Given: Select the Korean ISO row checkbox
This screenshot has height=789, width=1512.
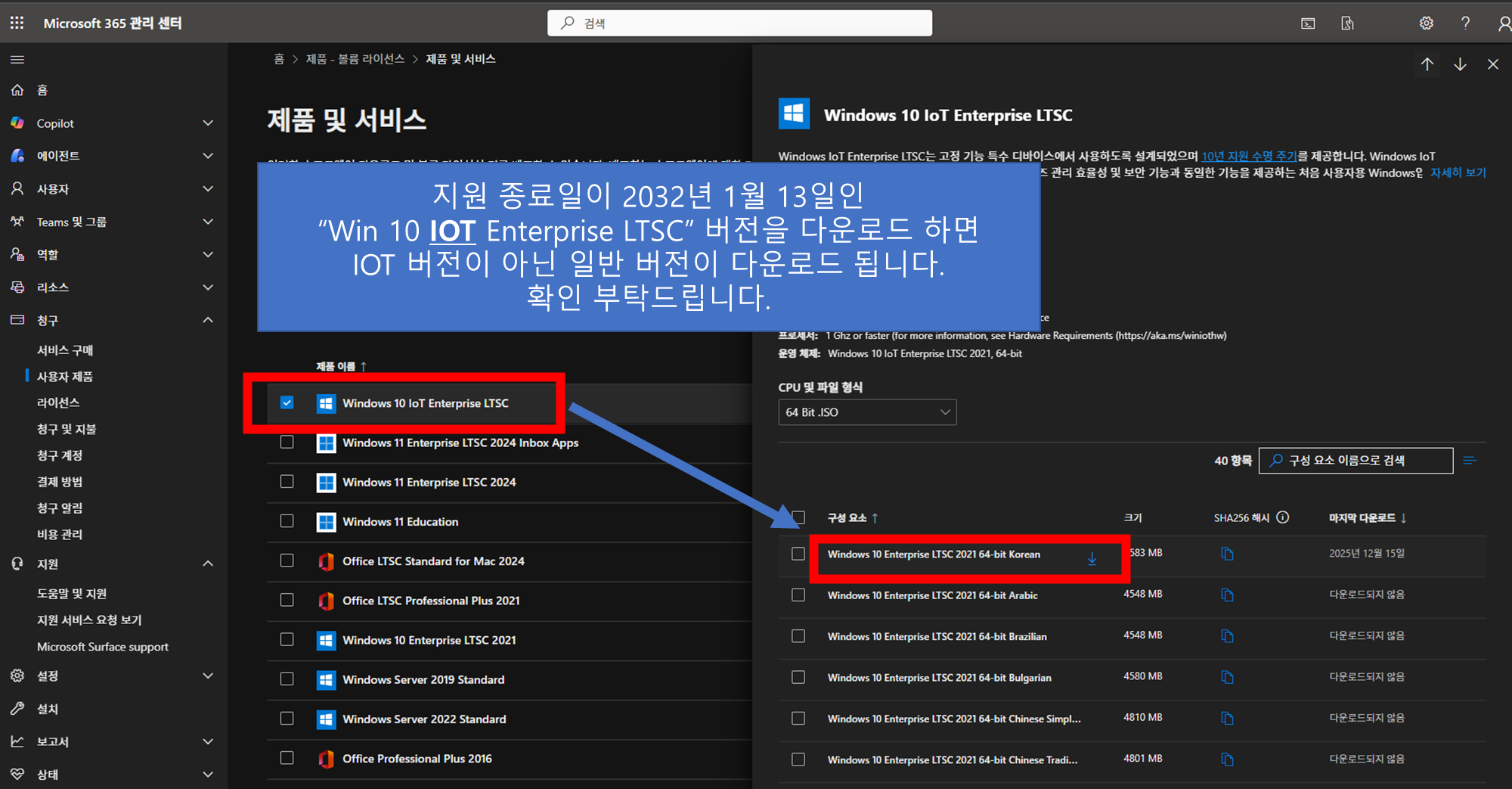Looking at the screenshot, I should (798, 554).
